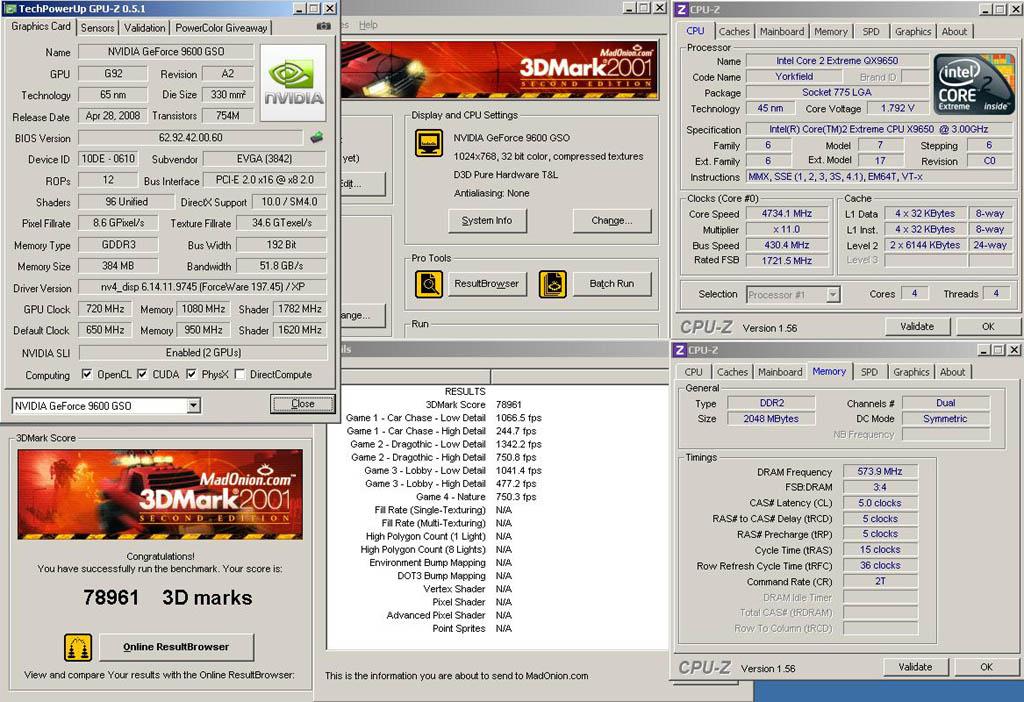Click Validate in the top CPU-Z window
1024x702 pixels.
coord(917,327)
